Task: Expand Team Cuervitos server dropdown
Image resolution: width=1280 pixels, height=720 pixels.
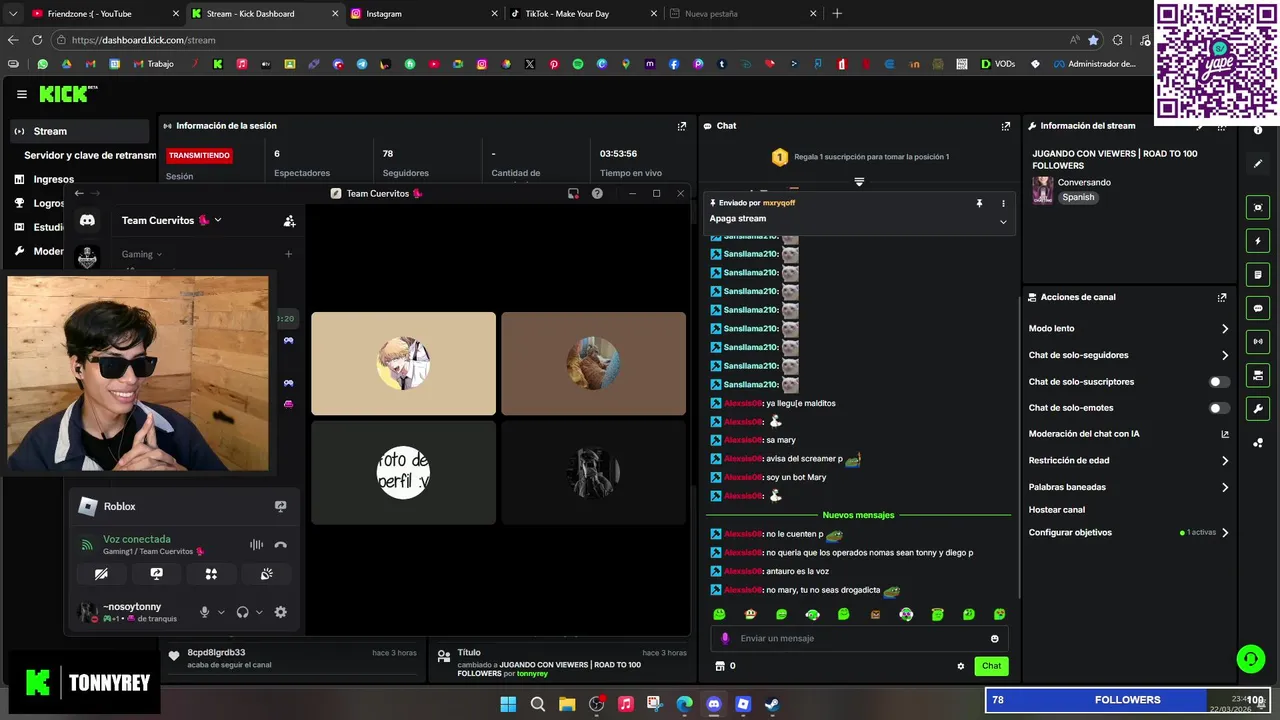Action: (218, 221)
